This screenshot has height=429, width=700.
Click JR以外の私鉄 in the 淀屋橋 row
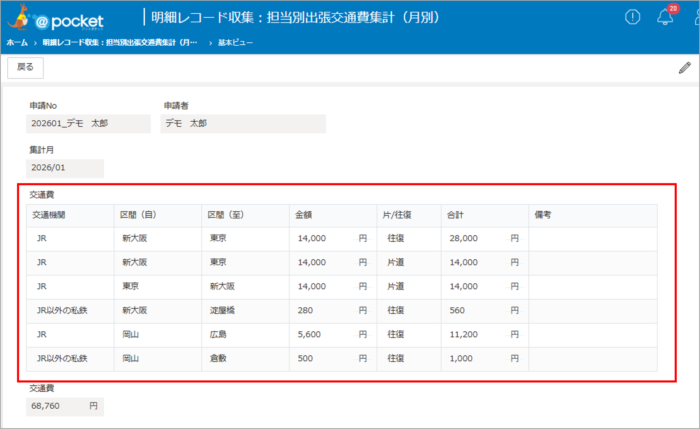[x=62, y=311]
